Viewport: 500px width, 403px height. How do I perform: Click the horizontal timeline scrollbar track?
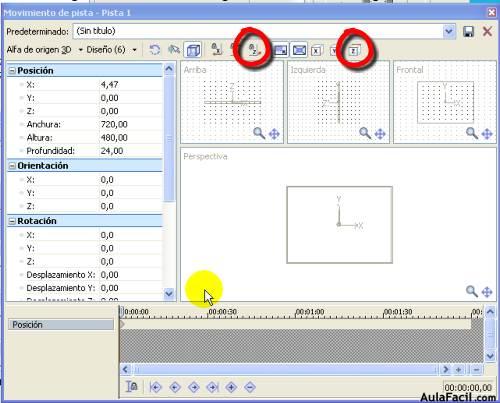point(285,370)
